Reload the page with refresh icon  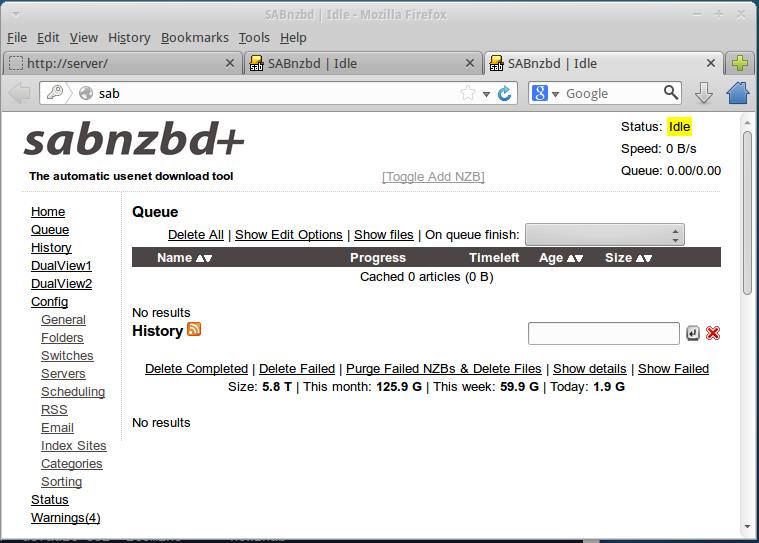click(x=504, y=93)
